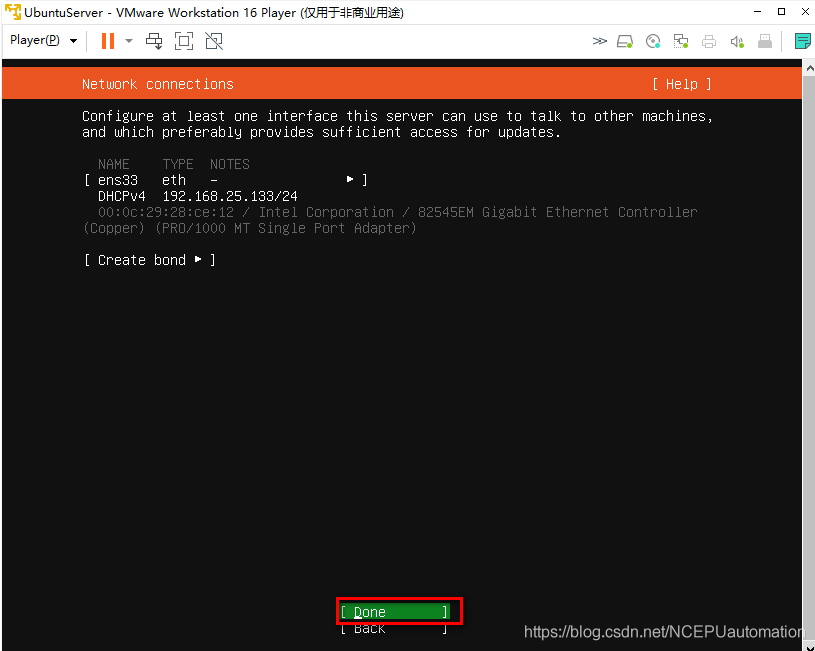Maximize the VMware Player window
Viewport: 815px width, 651px height.
[x=781, y=11]
